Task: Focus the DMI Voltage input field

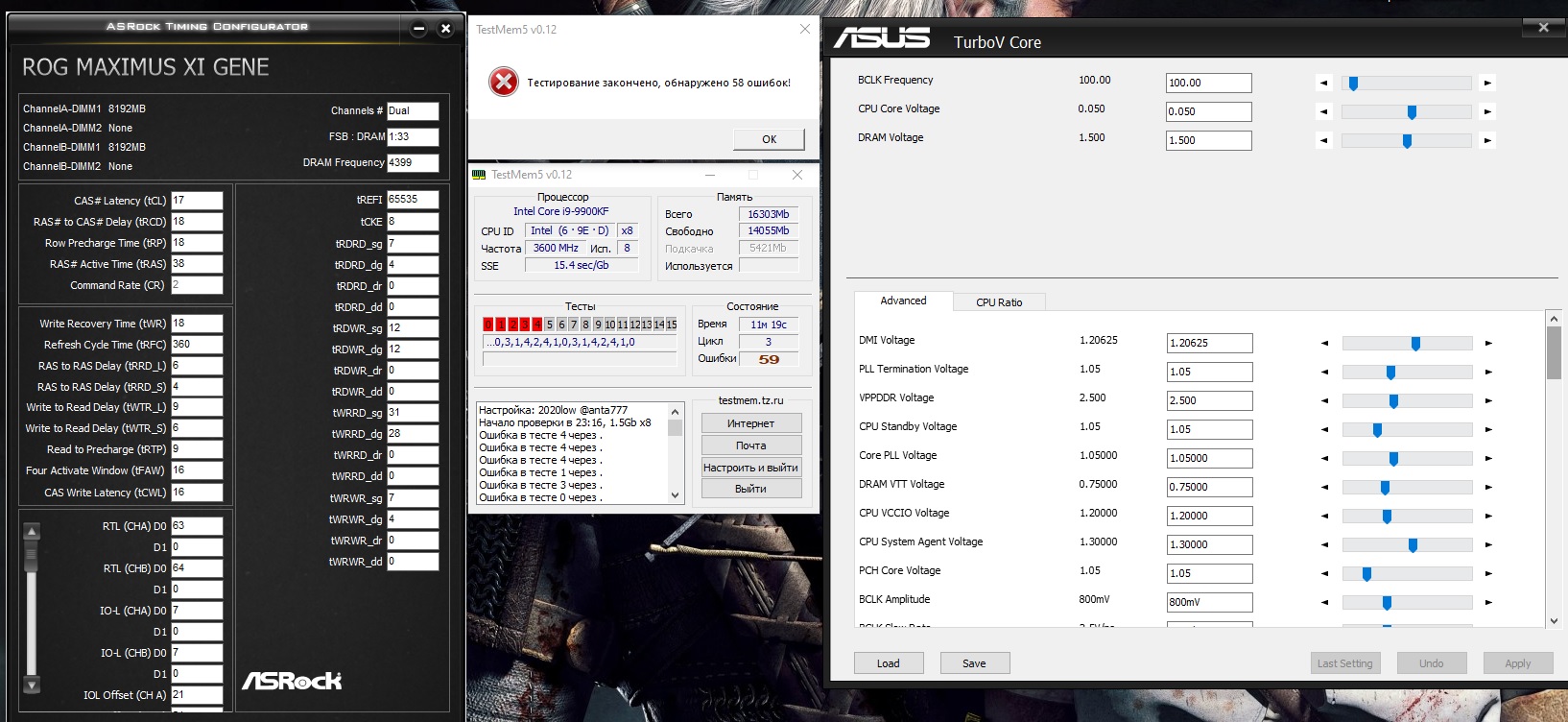Action: [1210, 343]
